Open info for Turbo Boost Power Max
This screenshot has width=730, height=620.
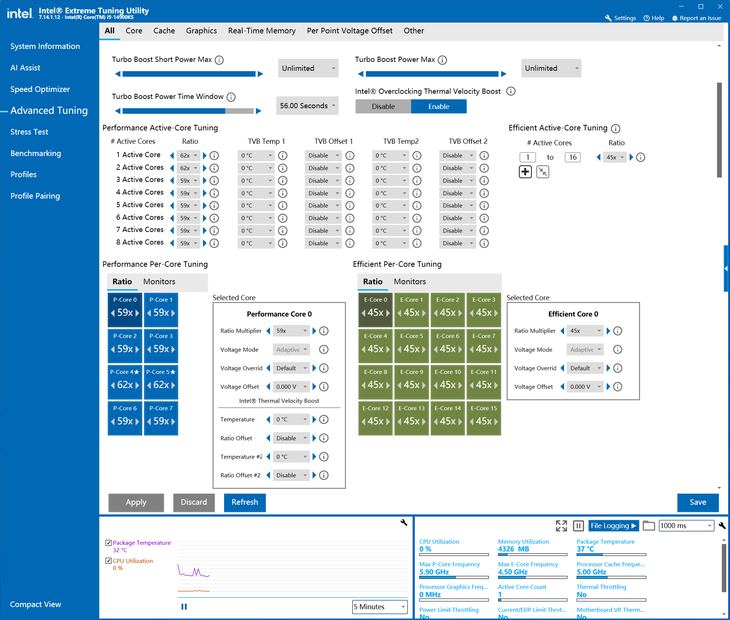[x=442, y=60]
